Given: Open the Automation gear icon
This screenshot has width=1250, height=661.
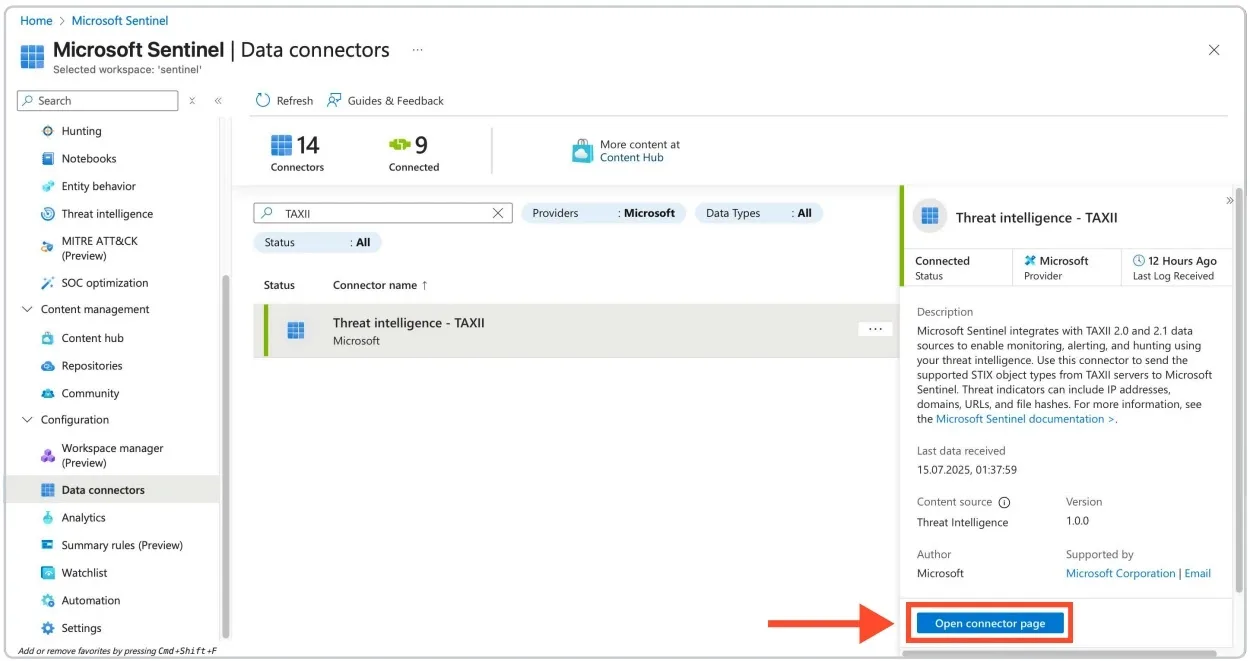Looking at the screenshot, I should tap(48, 601).
